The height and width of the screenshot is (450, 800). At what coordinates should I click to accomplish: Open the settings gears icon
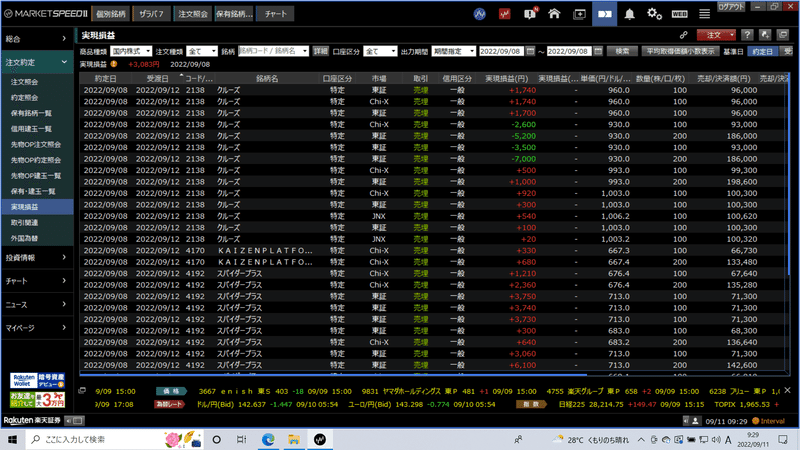tap(655, 14)
